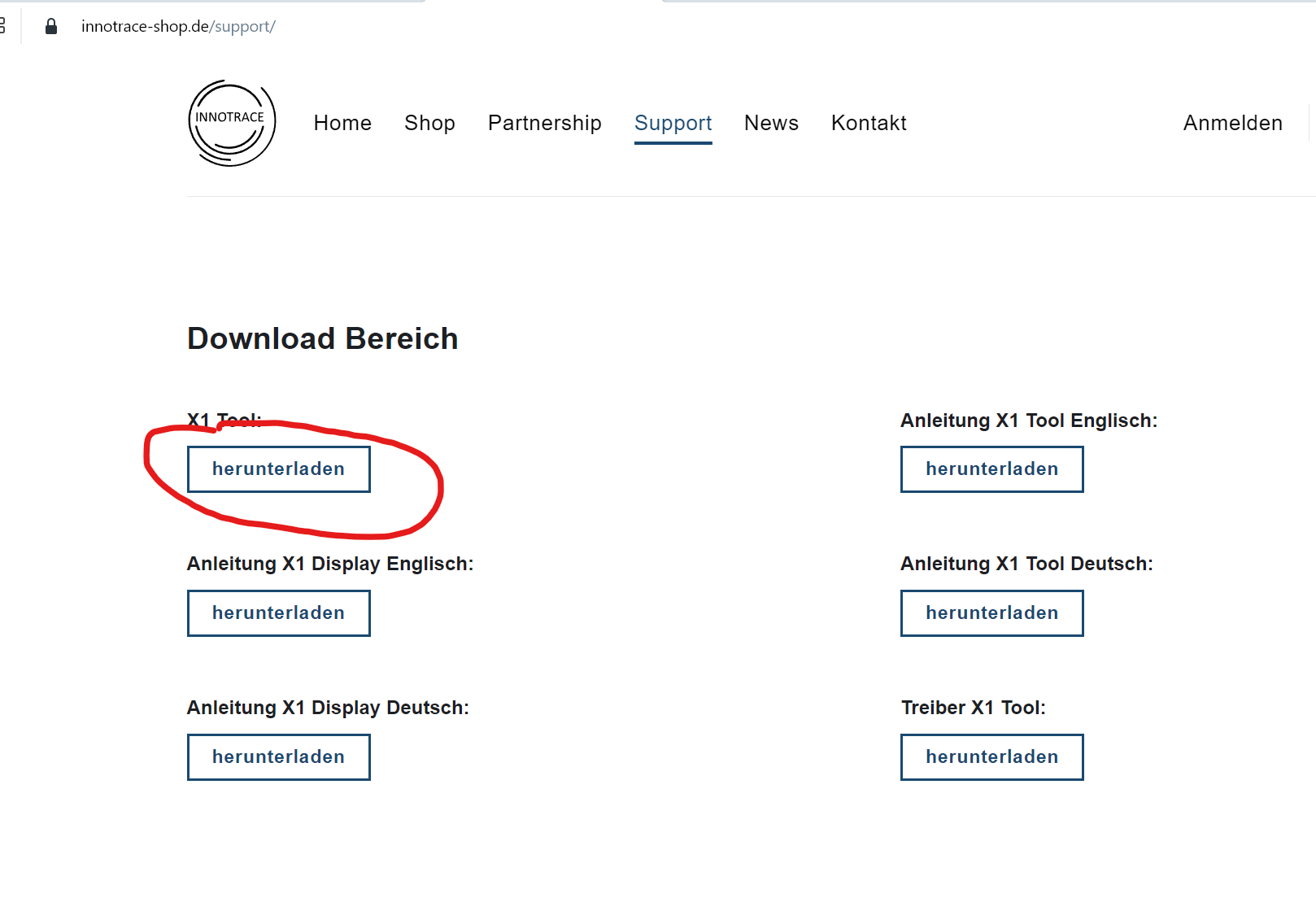
Task: Select the Support navigation tab
Action: pos(673,123)
